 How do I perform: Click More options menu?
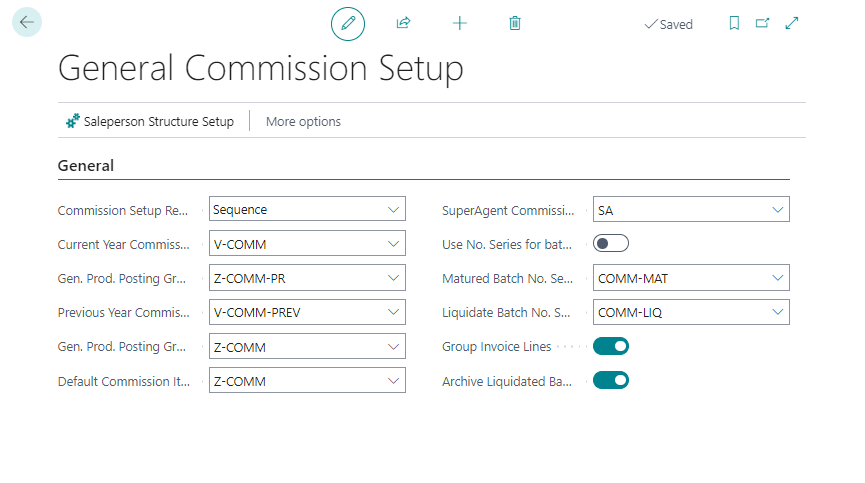tap(303, 121)
